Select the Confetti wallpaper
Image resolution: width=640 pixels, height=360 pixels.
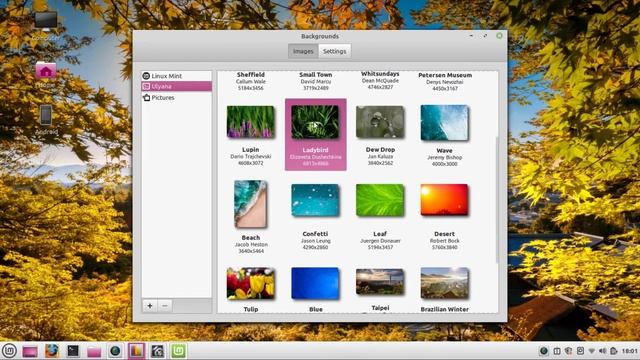click(315, 200)
